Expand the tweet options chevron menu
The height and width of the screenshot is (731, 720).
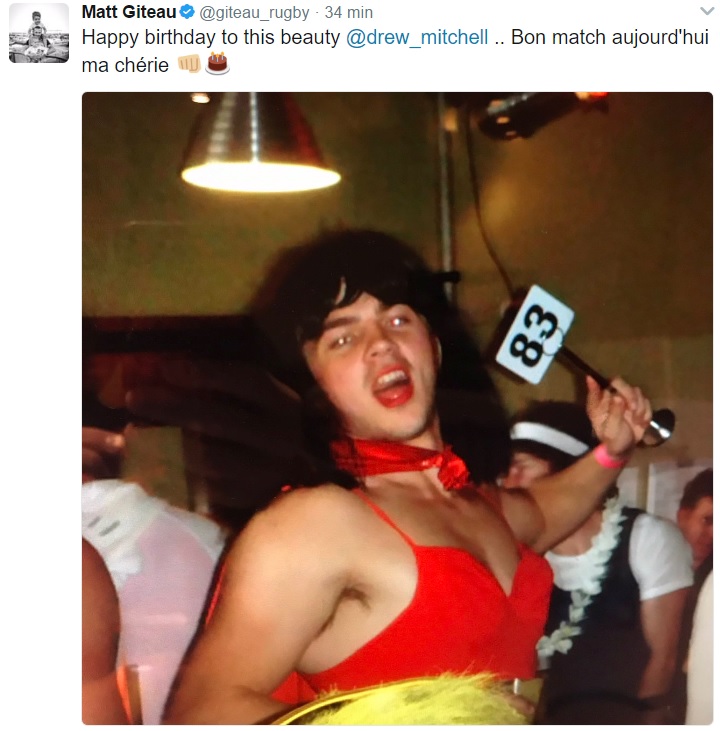[x=707, y=11]
